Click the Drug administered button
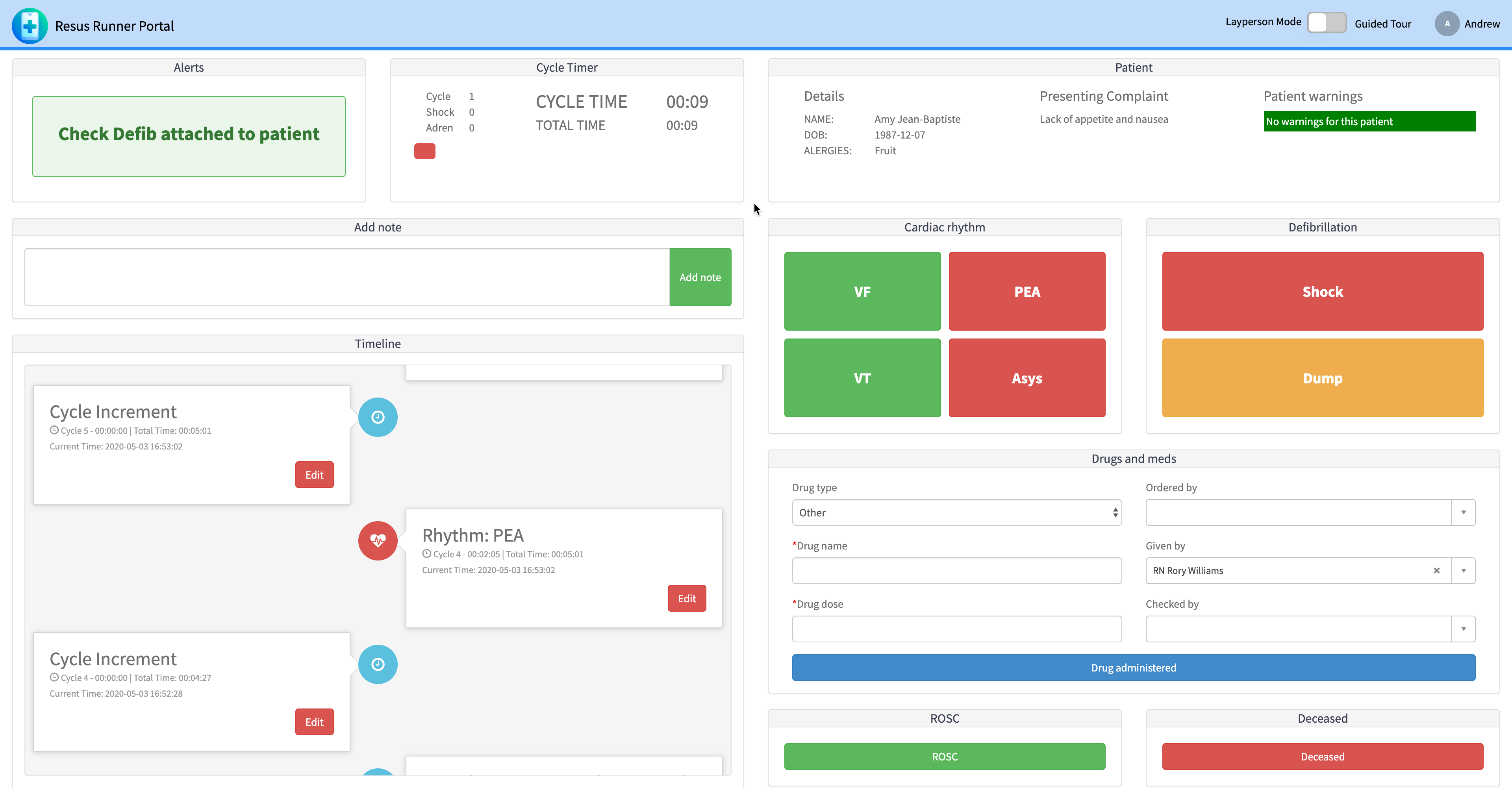1512x788 pixels. (1134, 667)
